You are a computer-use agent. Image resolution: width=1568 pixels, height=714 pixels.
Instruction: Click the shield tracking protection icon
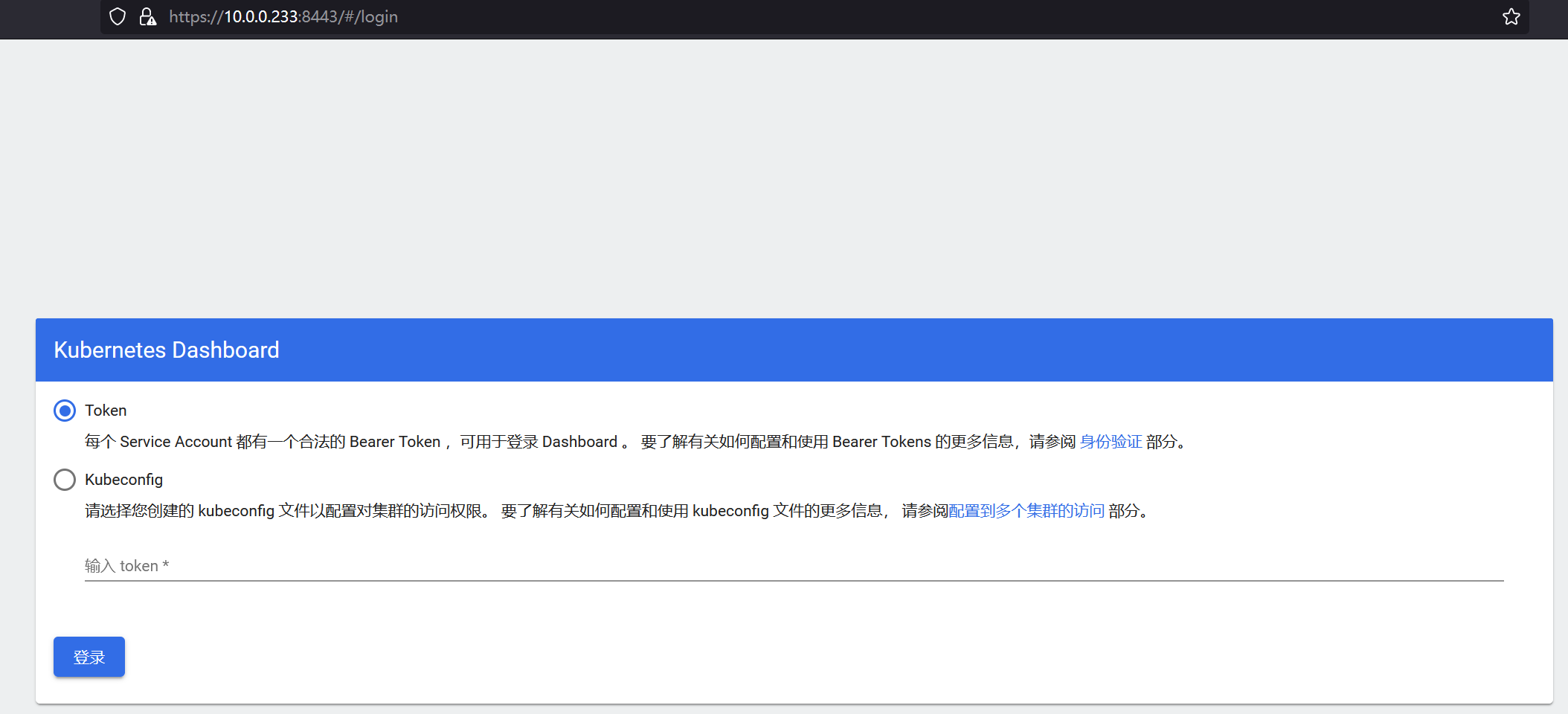pos(118,16)
